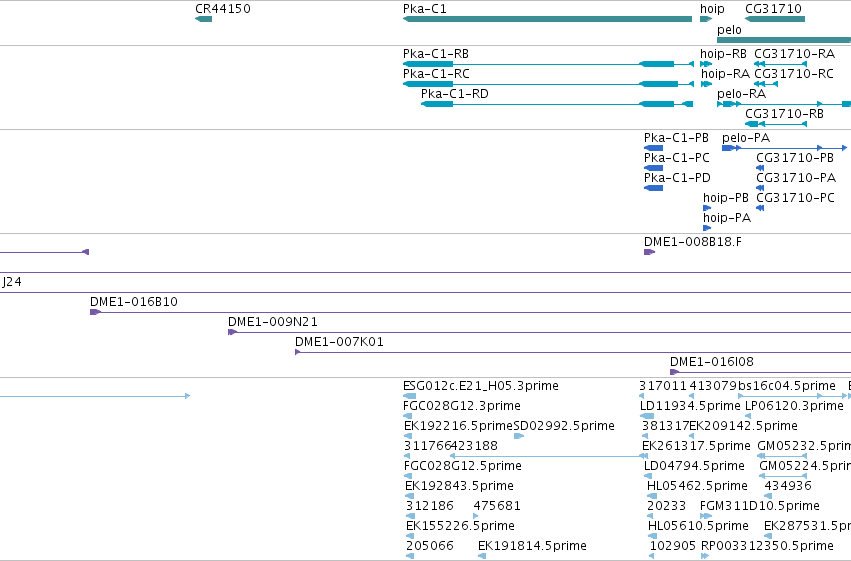The height and width of the screenshot is (561, 851).
Task: Select transcript CG31710-RB
Action: pyautogui.click(x=776, y=124)
